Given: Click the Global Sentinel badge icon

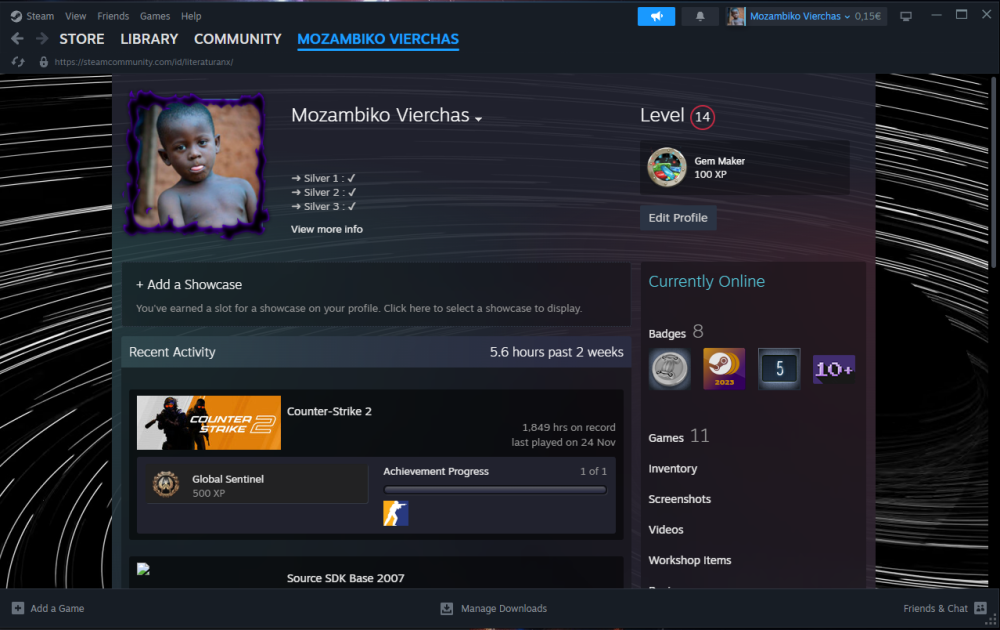Looking at the screenshot, I should click(166, 485).
